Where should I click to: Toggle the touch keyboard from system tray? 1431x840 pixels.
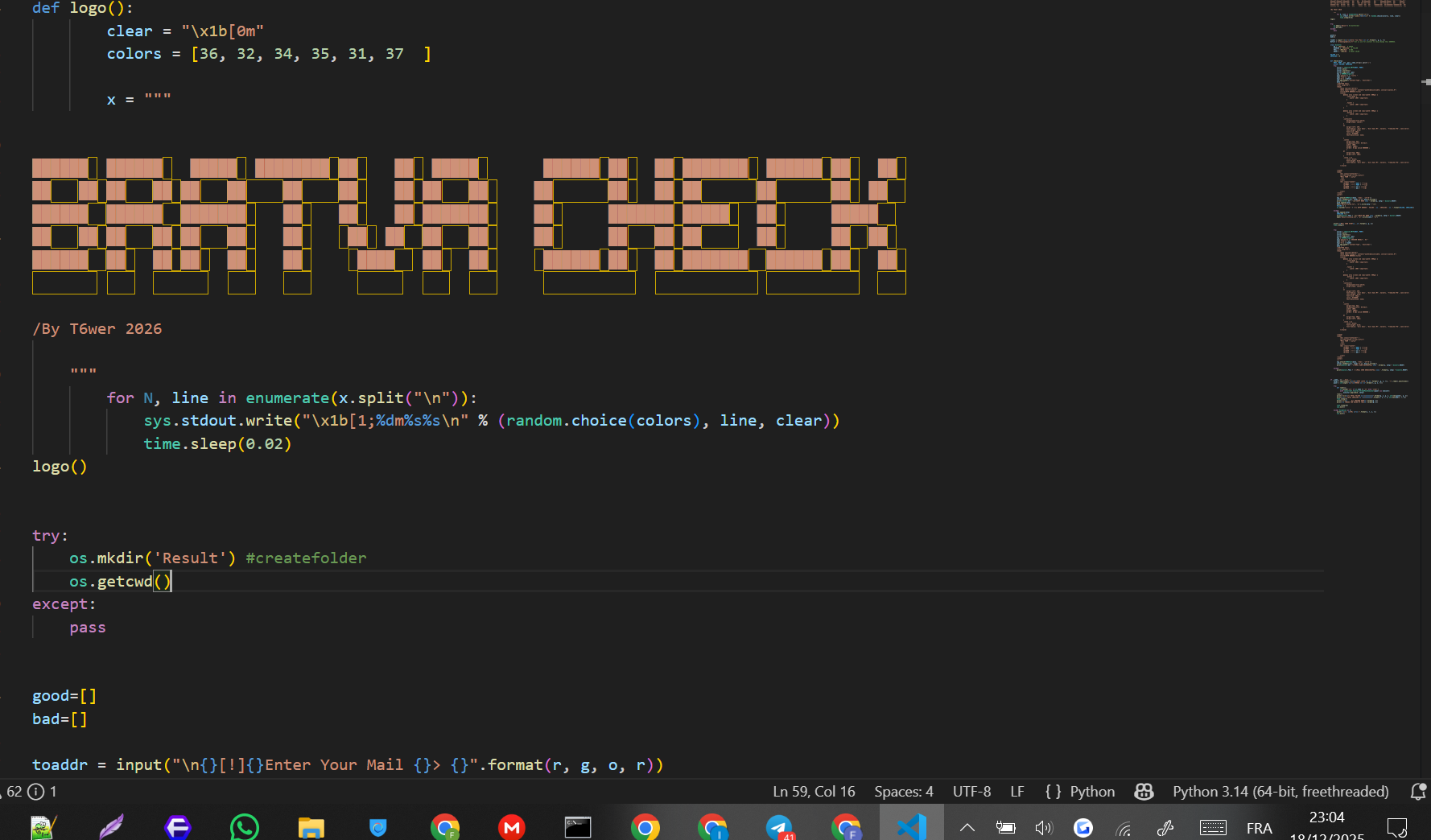pos(1214,828)
